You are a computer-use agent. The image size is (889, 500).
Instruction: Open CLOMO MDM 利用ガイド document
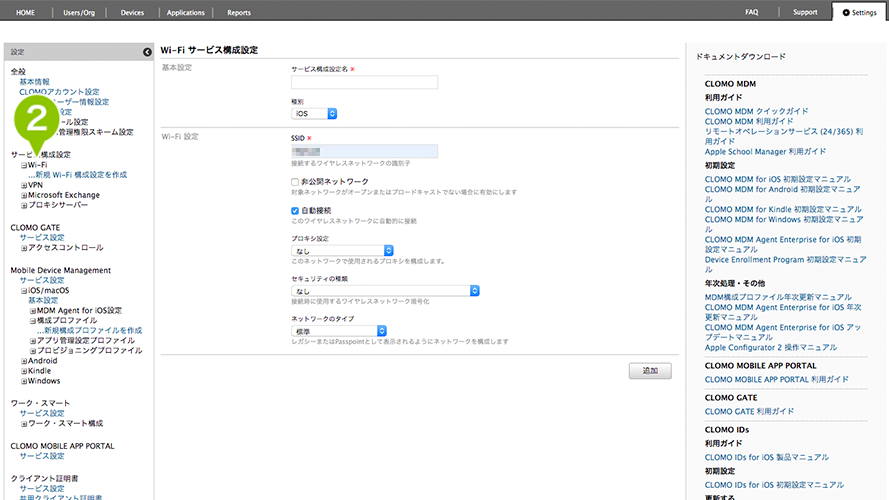click(749, 121)
